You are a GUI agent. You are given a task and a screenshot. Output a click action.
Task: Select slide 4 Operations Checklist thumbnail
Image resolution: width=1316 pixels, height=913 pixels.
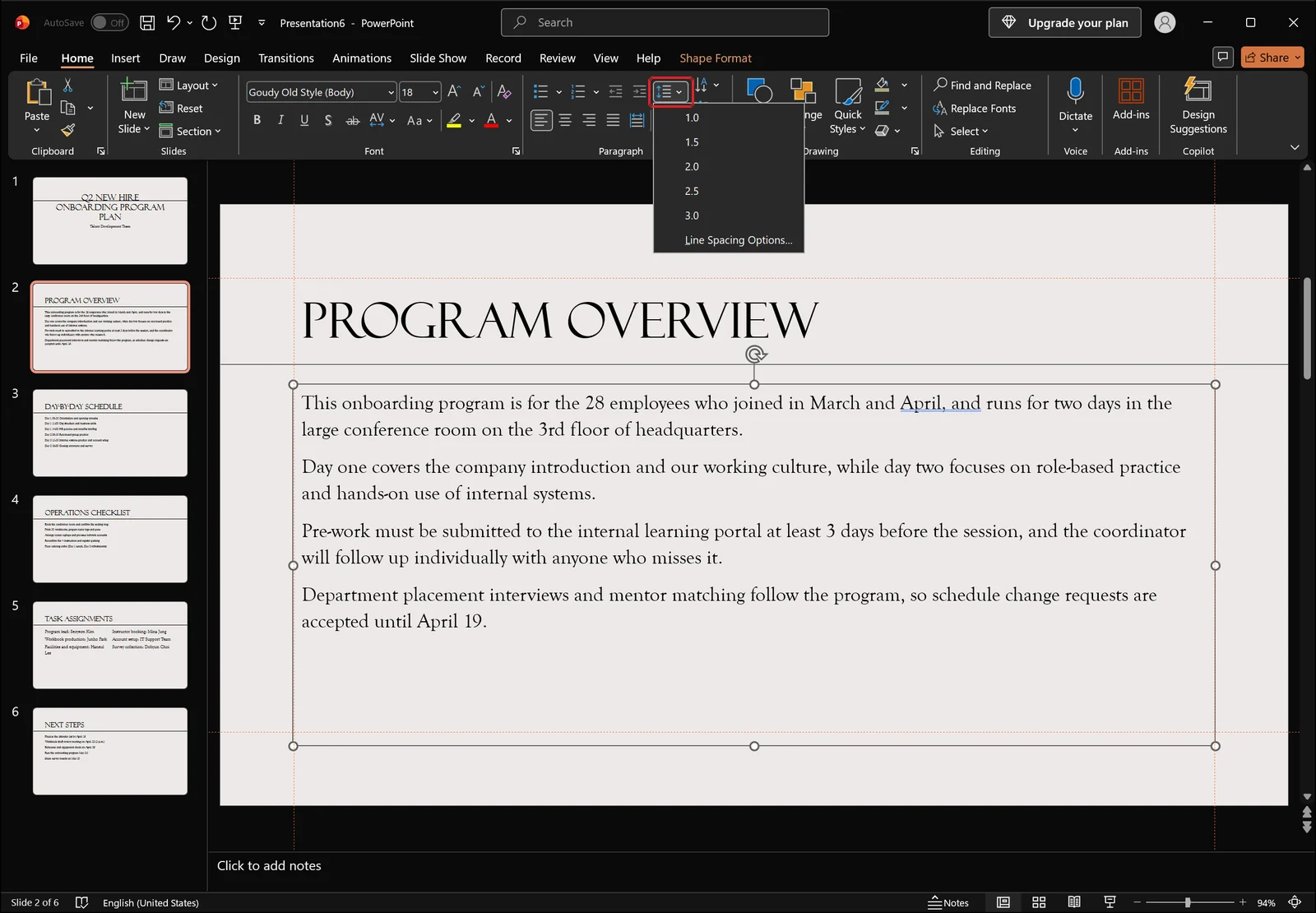pyautogui.click(x=110, y=539)
